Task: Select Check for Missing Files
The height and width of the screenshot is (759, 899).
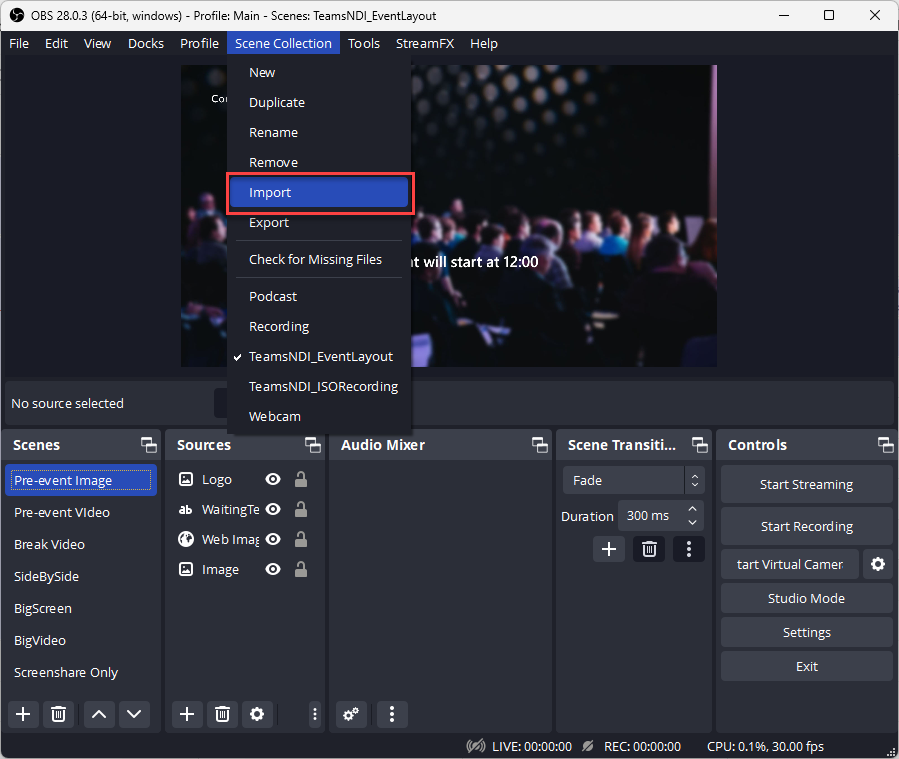Action: [319, 260]
